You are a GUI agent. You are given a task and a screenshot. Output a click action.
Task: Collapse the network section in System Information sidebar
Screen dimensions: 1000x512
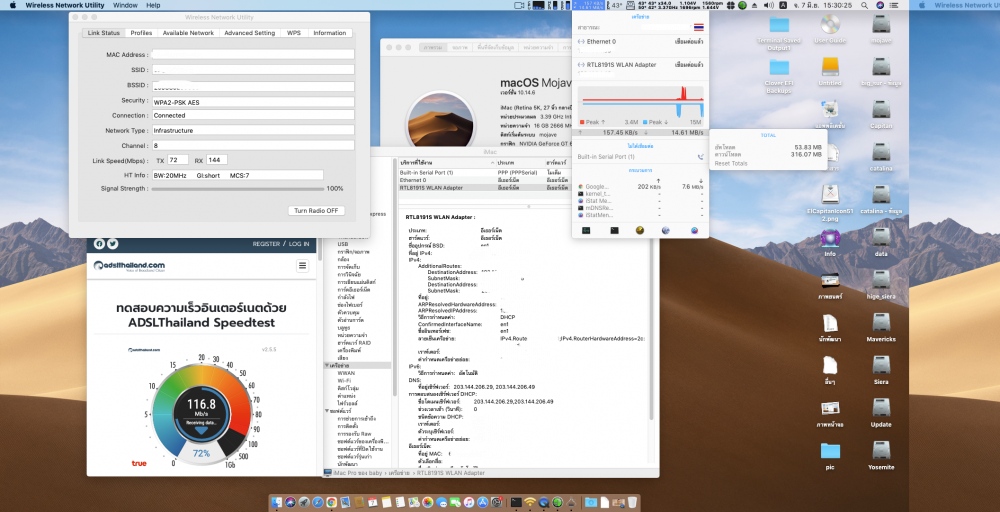[327, 365]
